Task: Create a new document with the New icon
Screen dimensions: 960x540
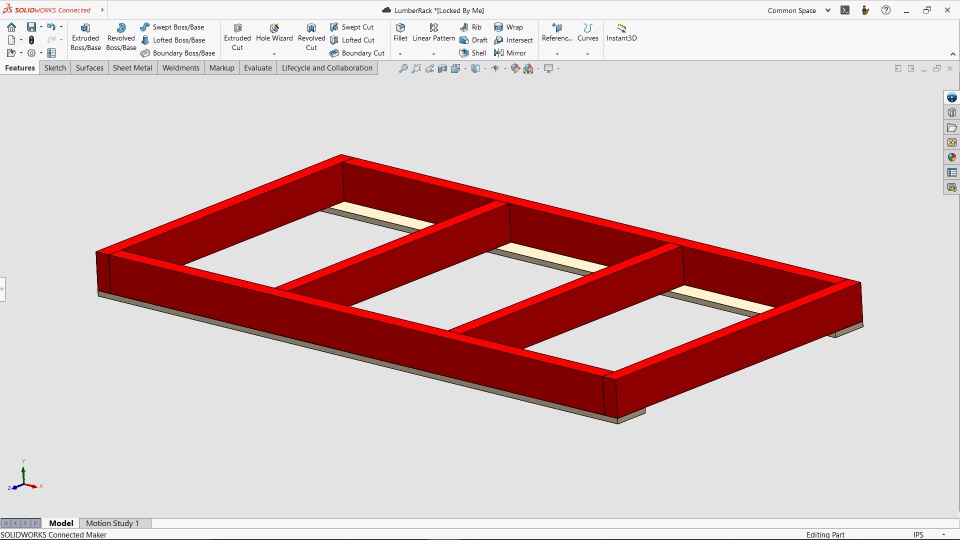Action: [x=11, y=40]
